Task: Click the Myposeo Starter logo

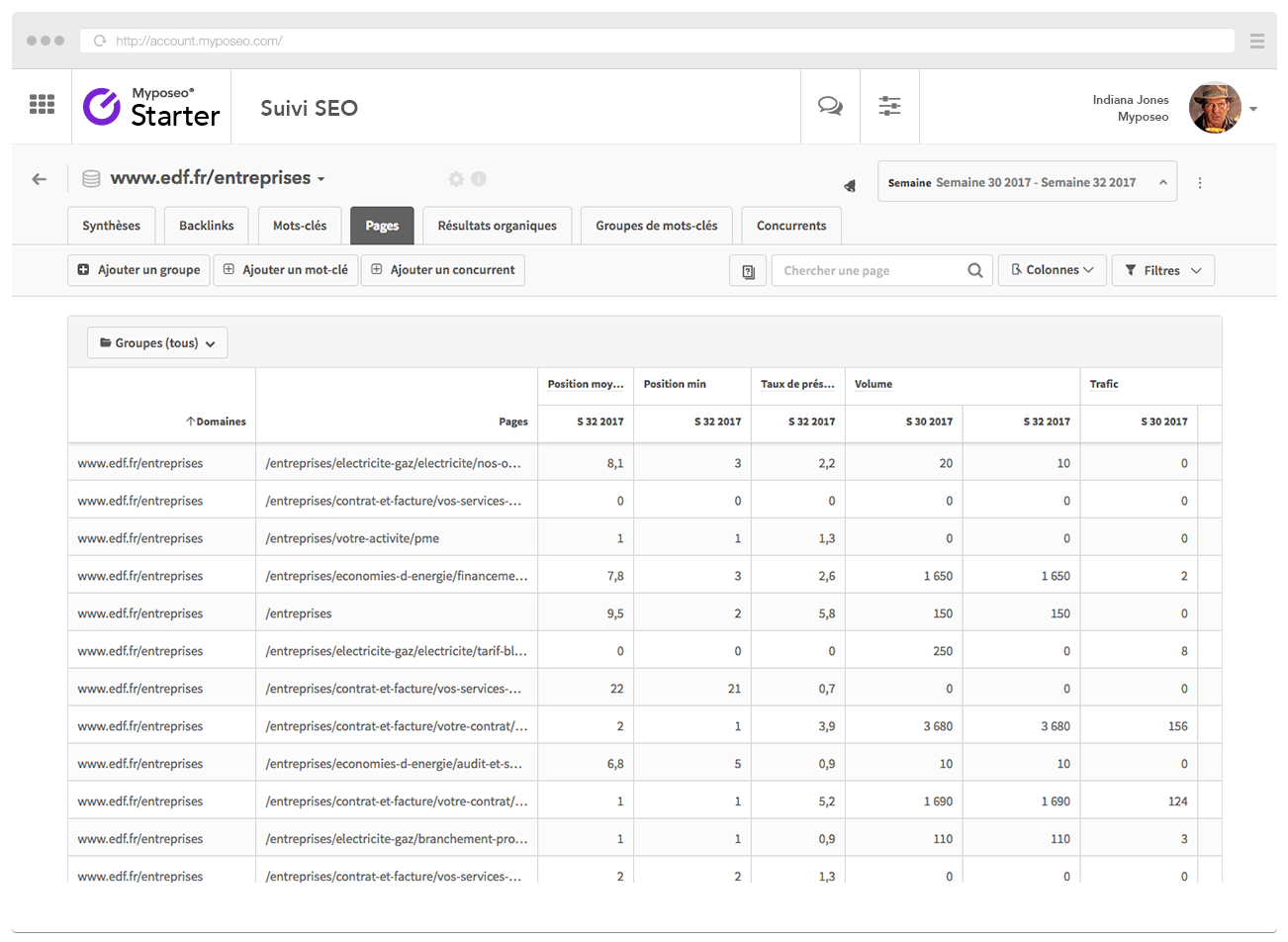Action: (x=151, y=107)
